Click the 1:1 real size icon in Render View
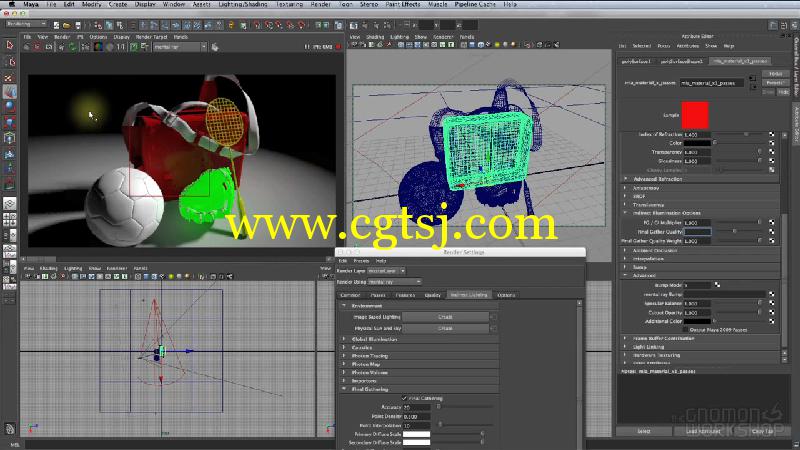 click(x=120, y=47)
